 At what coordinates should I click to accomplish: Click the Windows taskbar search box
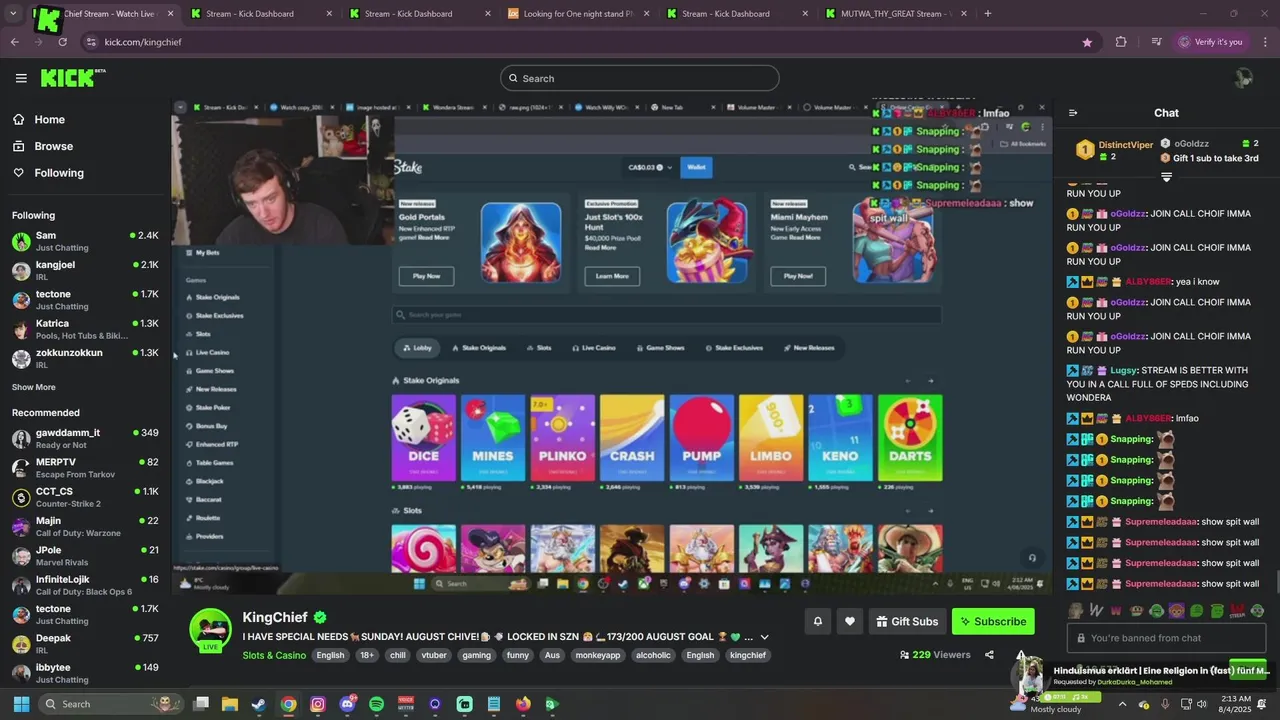tap(112, 704)
